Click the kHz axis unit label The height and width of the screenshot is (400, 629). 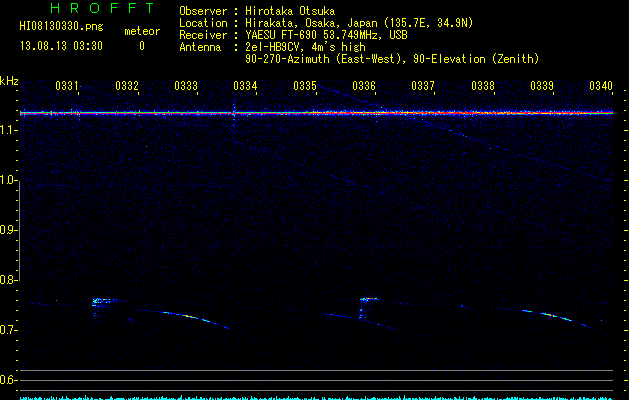click(x=9, y=81)
